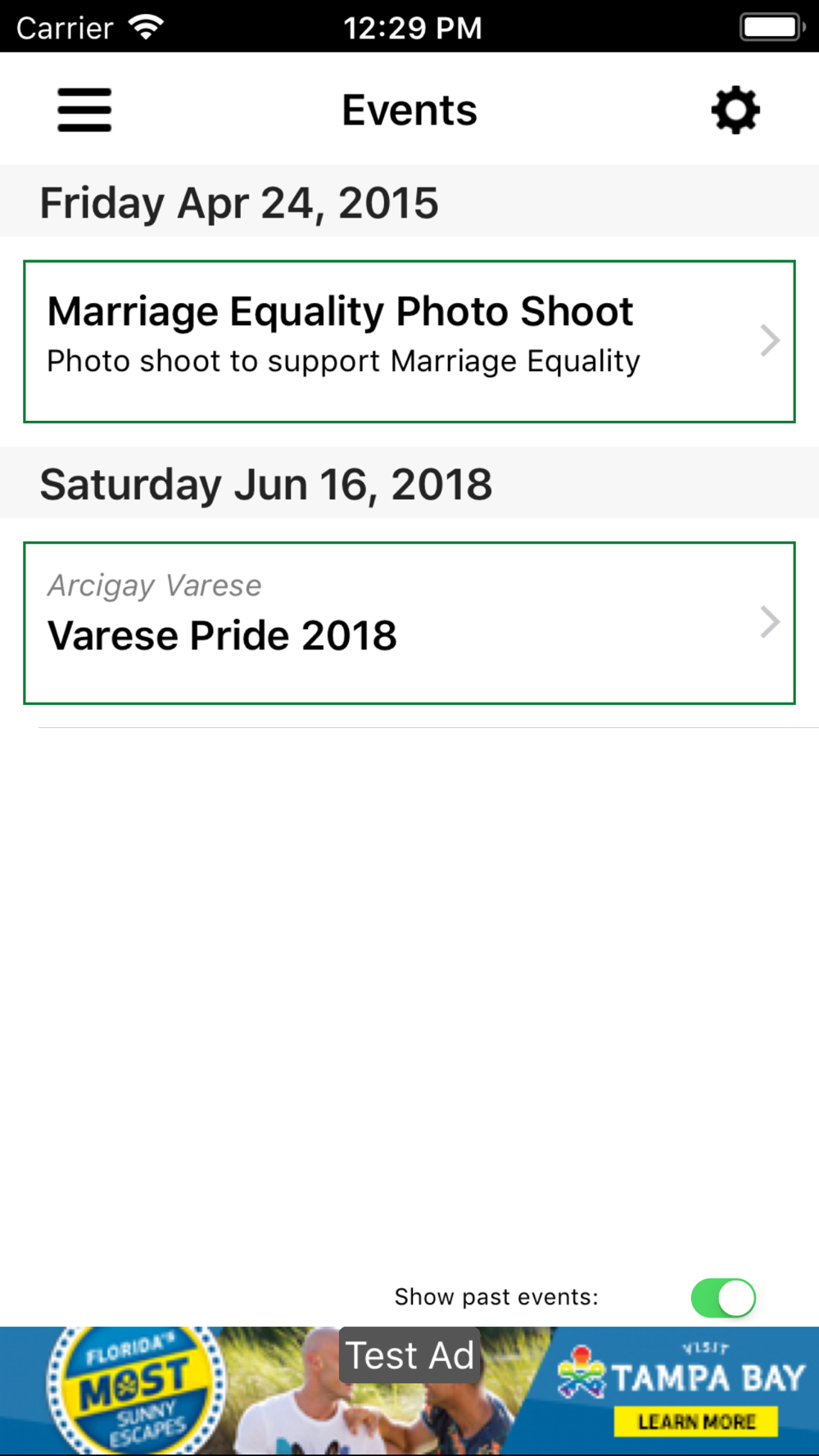Screen dimensions: 819x1456
Task: Tap the Test Ad label
Action: click(409, 1355)
